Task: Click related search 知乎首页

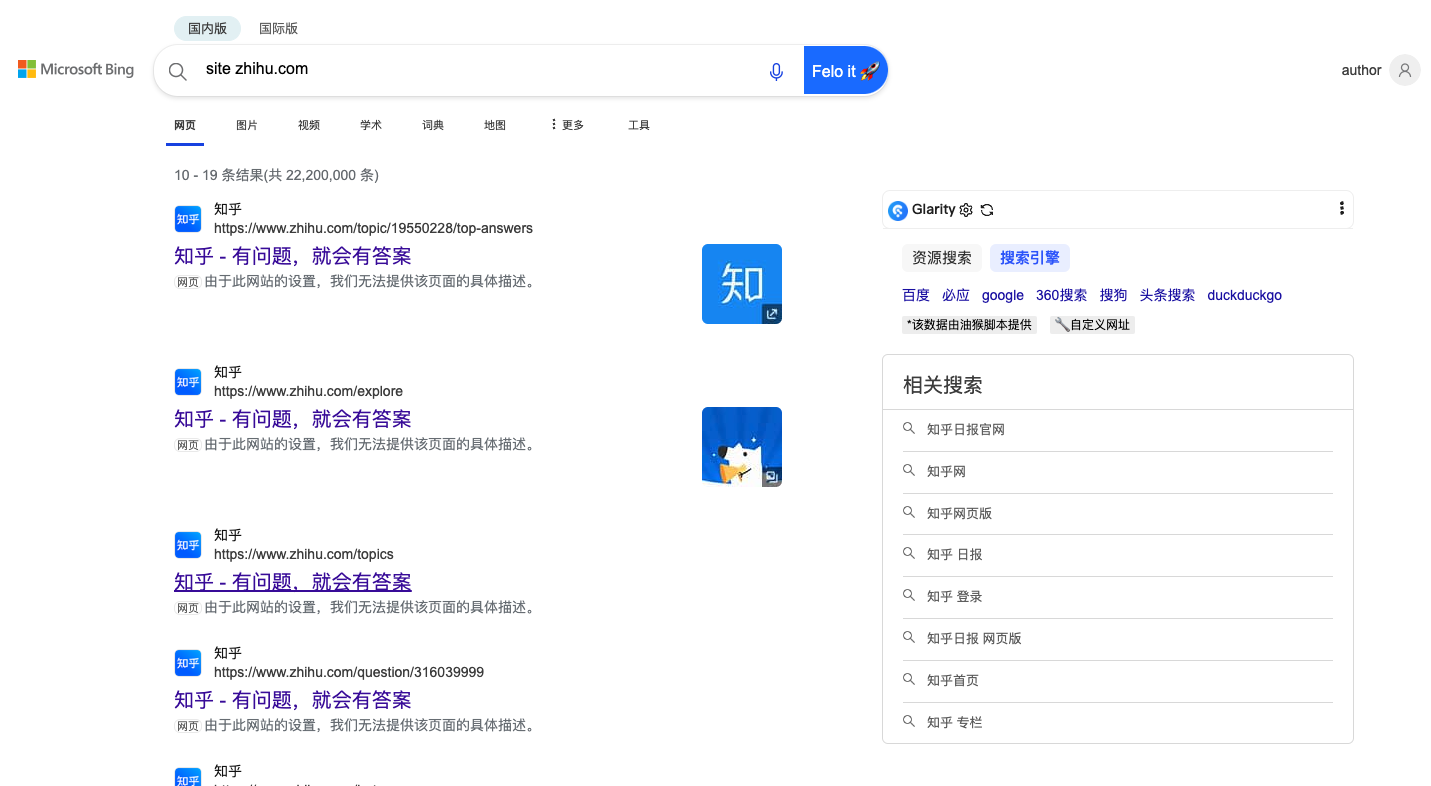Action: coord(953,680)
